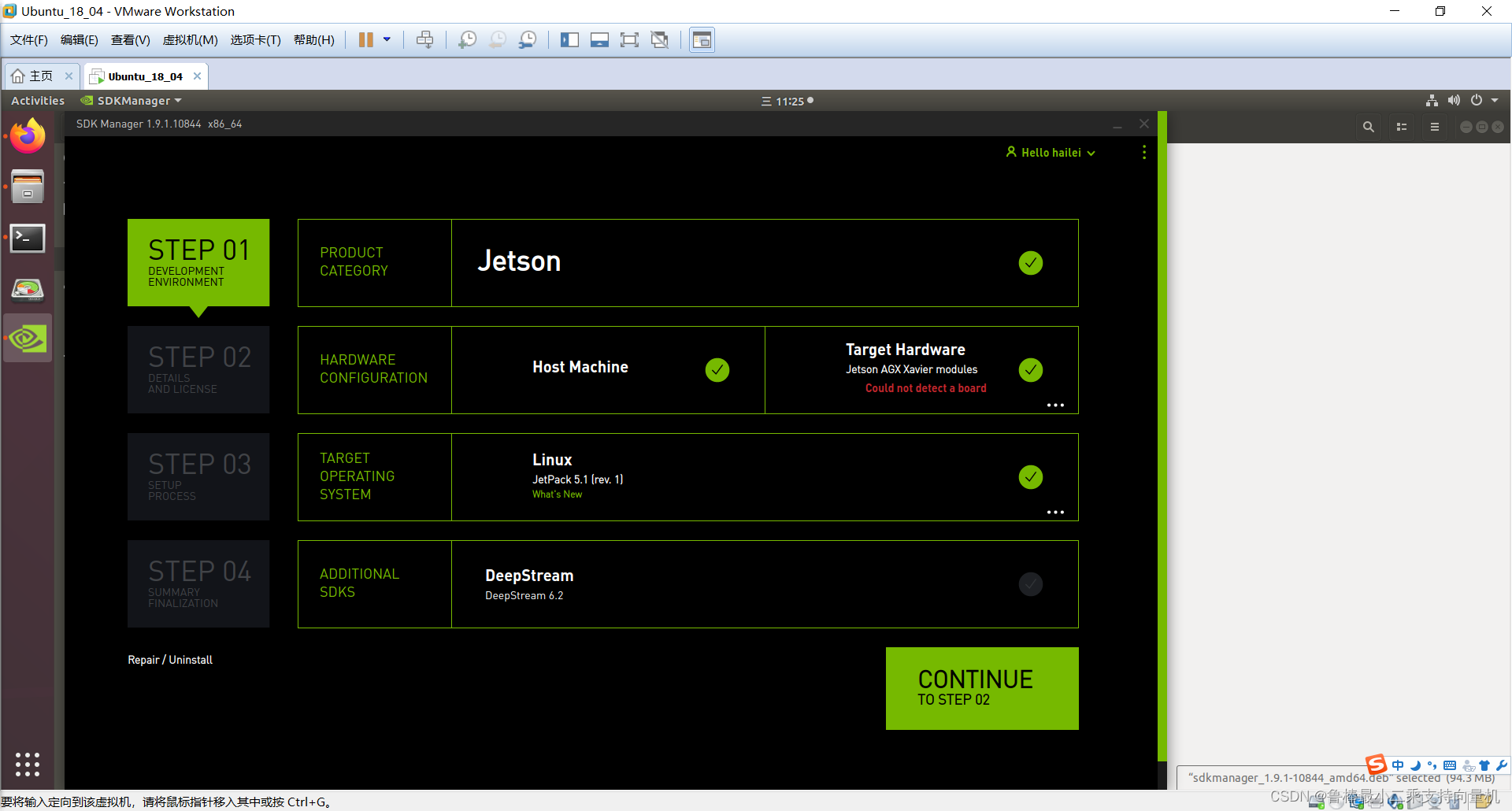Open SDK Manager vertical dots menu
The height and width of the screenshot is (811, 1512).
pos(1143,152)
